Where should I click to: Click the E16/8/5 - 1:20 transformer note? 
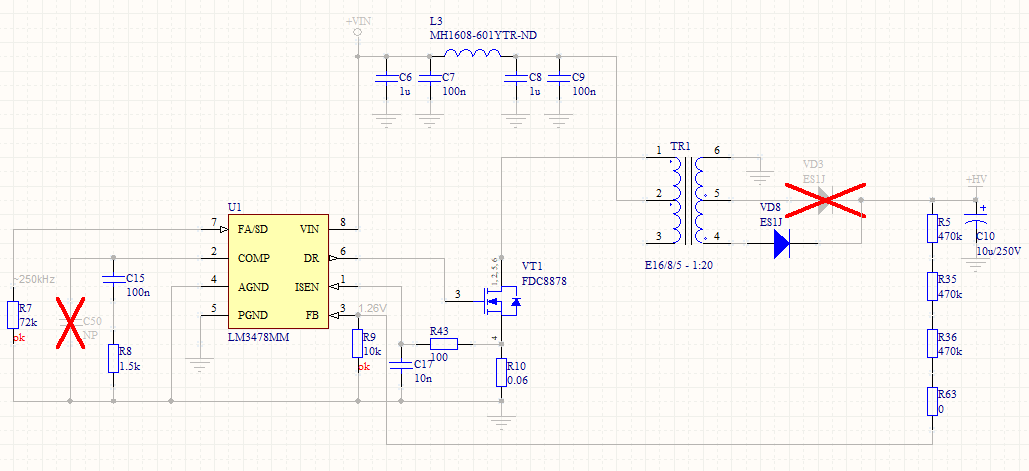[x=679, y=265]
